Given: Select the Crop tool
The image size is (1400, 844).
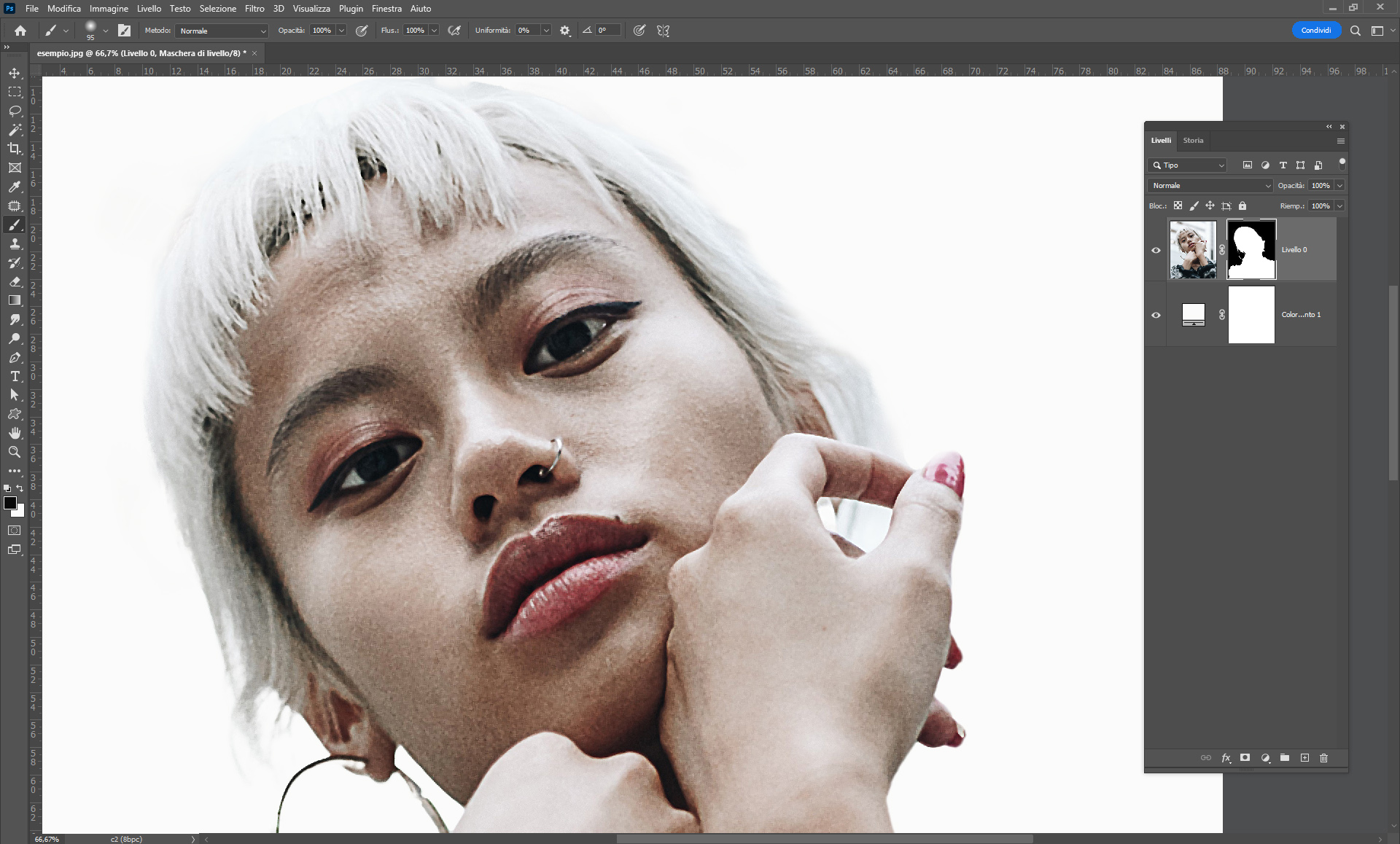Looking at the screenshot, I should click(15, 149).
